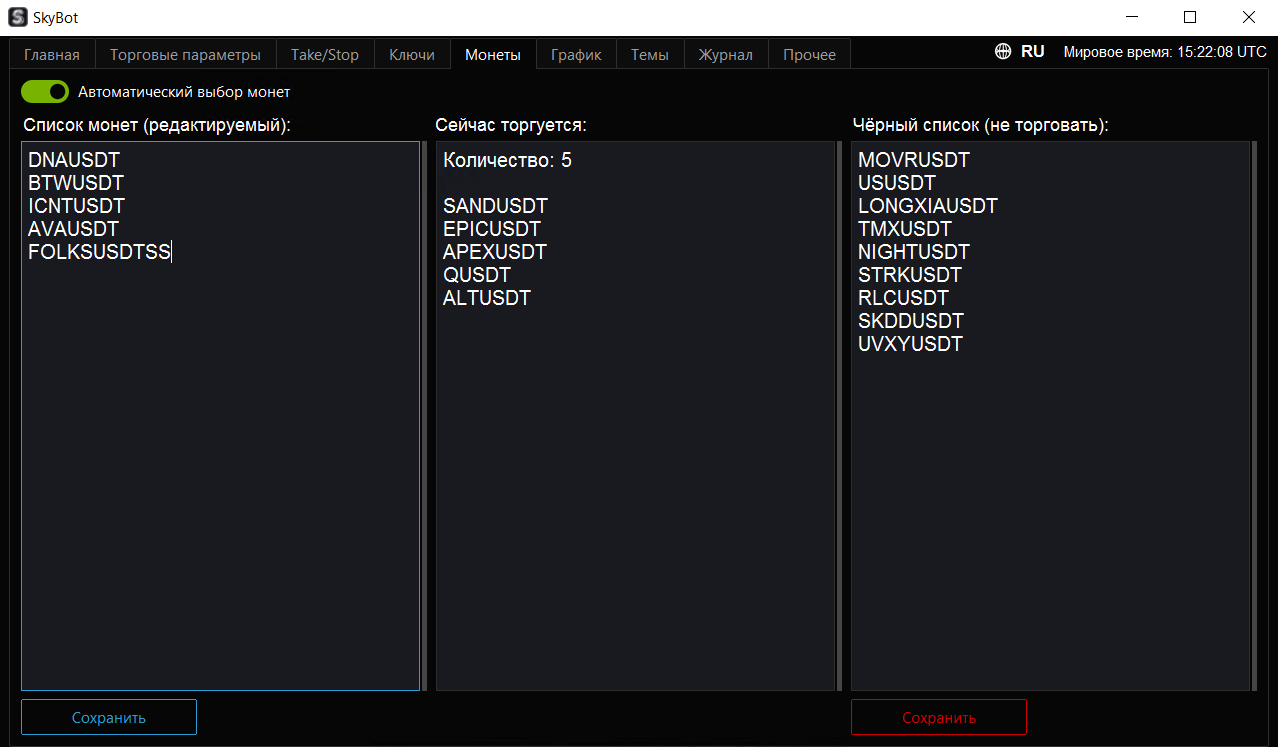Image resolution: width=1278 pixels, height=747 pixels.
Task: Click EPICUSDT in currently trading list
Action: pyautogui.click(x=492, y=229)
